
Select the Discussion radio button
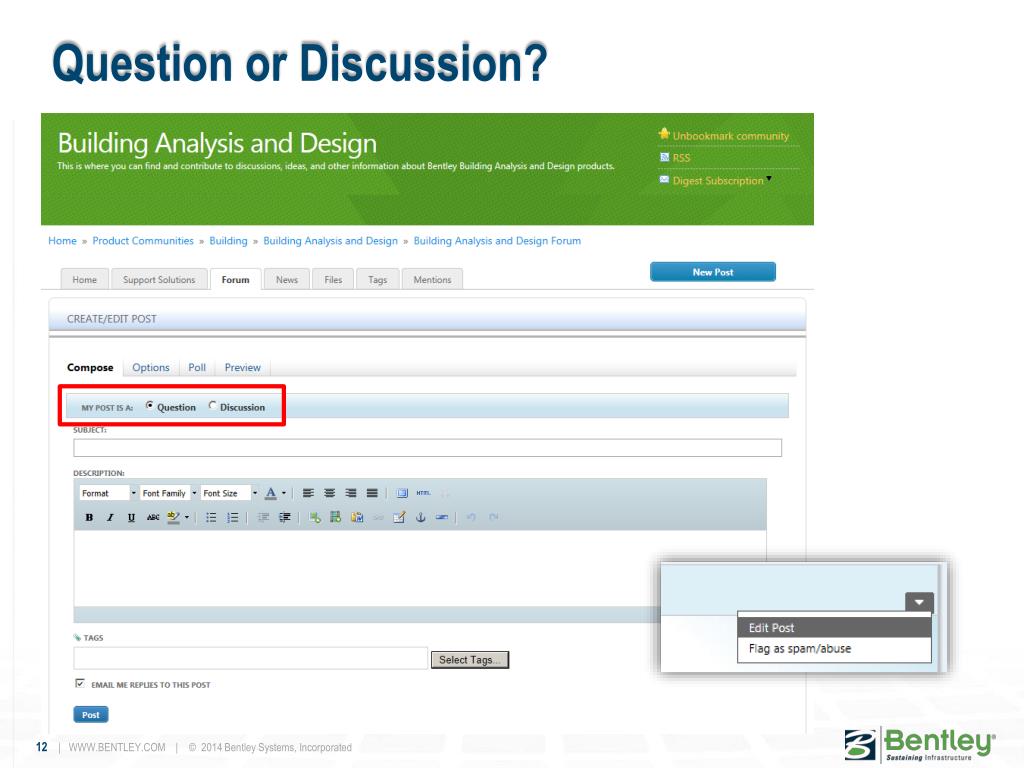click(x=213, y=406)
